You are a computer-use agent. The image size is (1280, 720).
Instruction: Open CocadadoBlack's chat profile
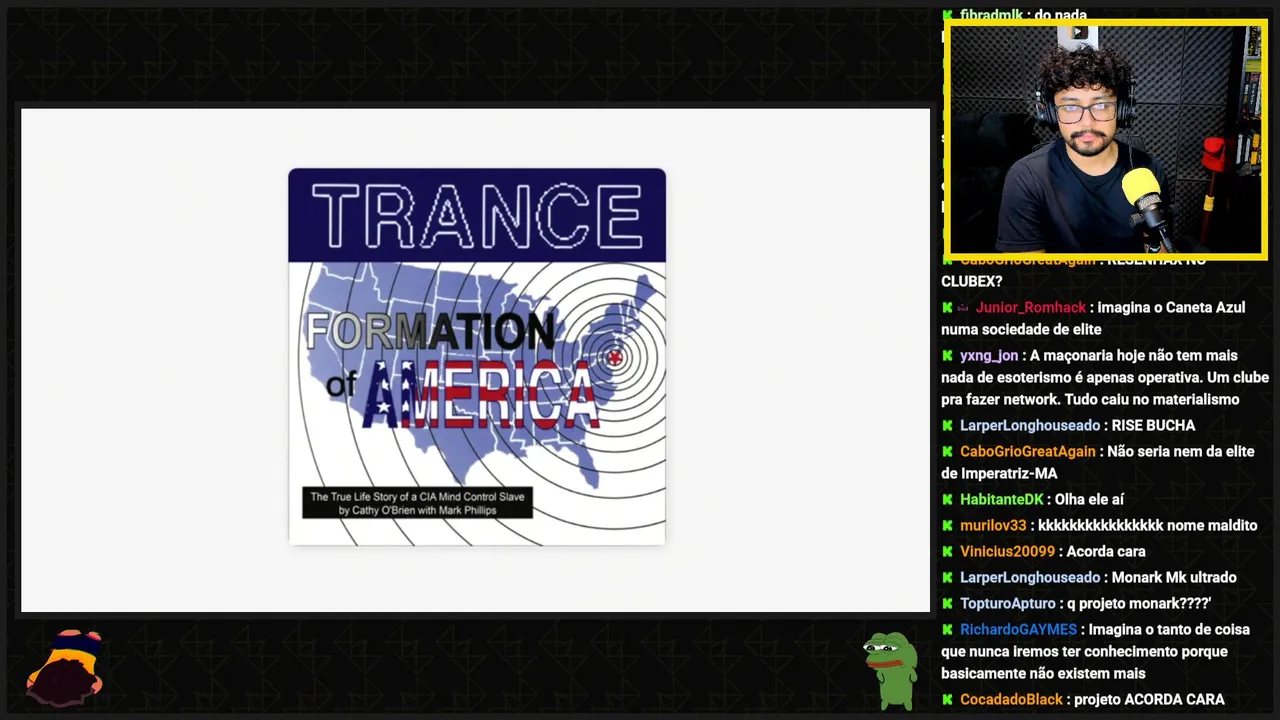[1011, 699]
